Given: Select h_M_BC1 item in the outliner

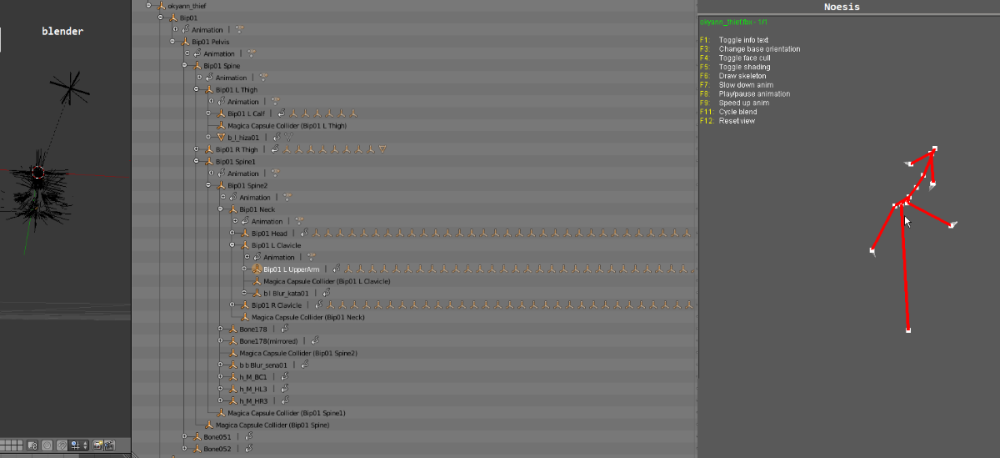Looking at the screenshot, I should 255,377.
